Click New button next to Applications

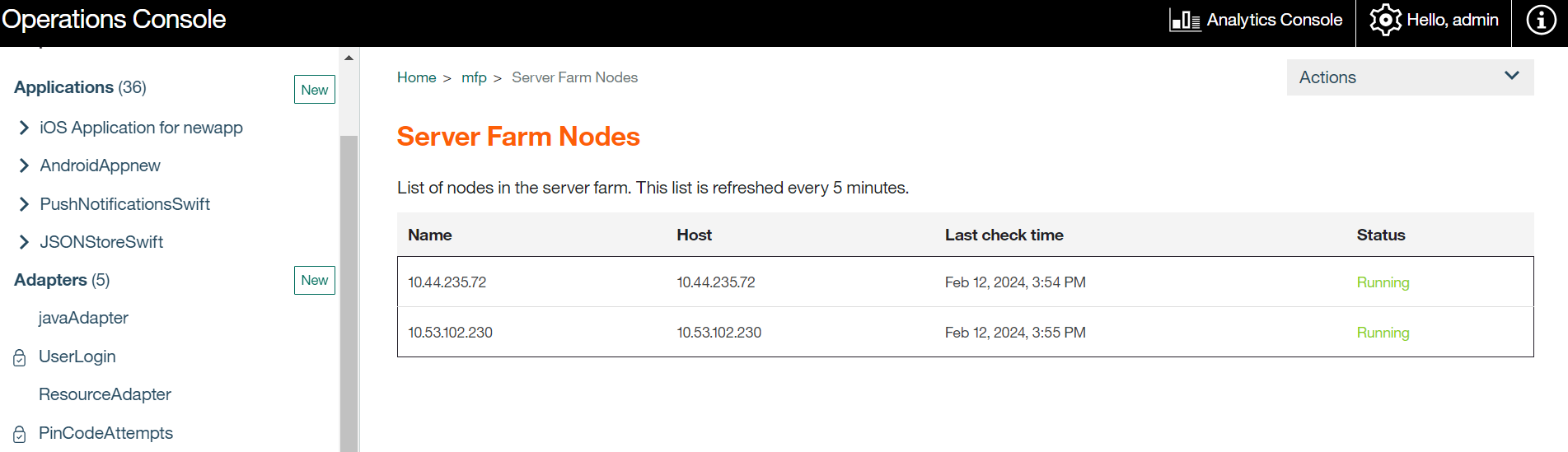(x=314, y=90)
